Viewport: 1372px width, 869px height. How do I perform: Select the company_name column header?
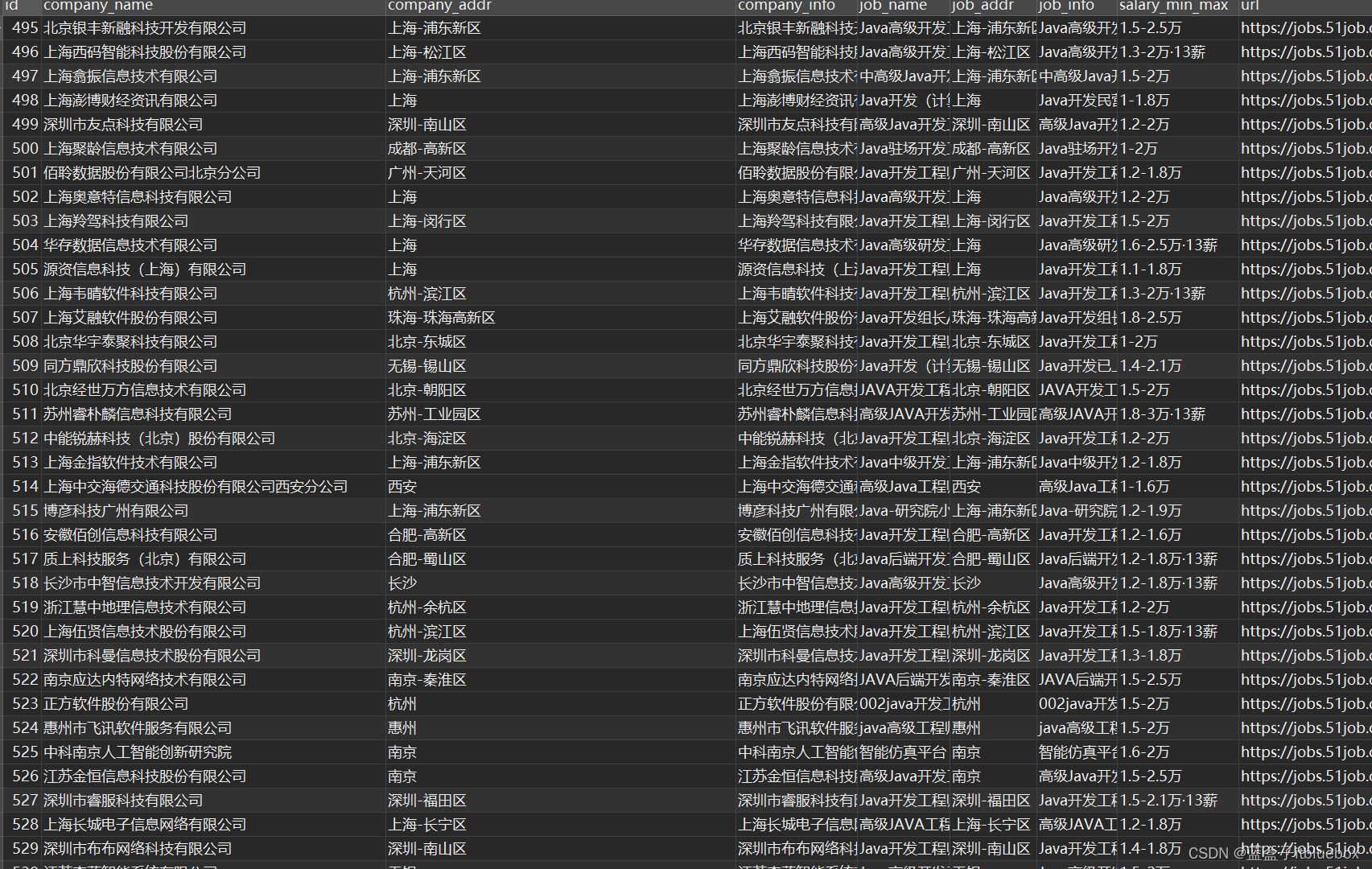point(98,6)
